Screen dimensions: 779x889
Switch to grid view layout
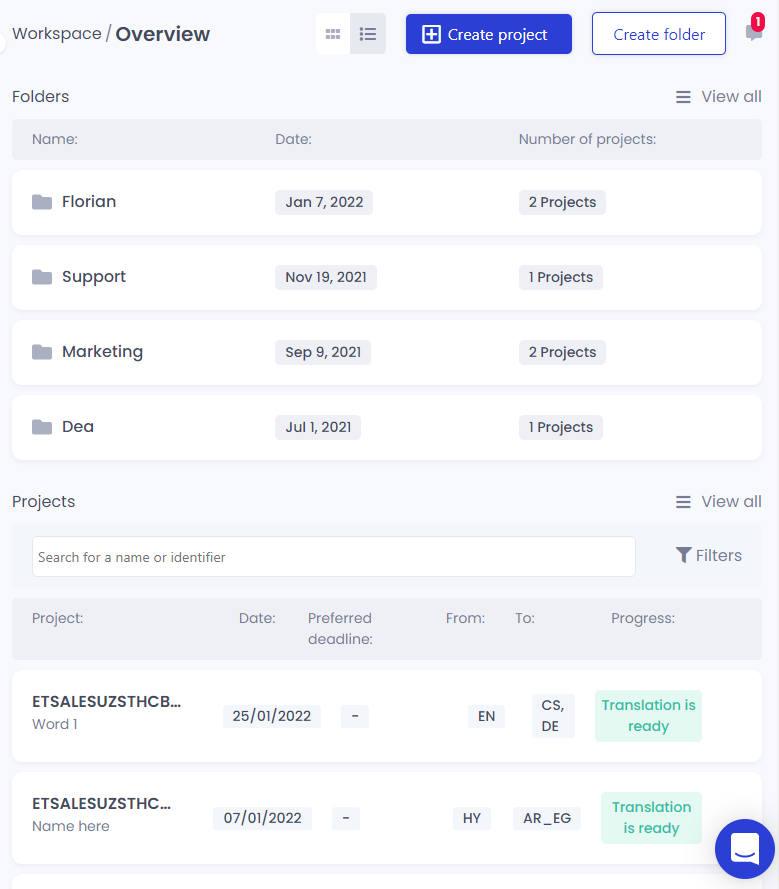(333, 34)
